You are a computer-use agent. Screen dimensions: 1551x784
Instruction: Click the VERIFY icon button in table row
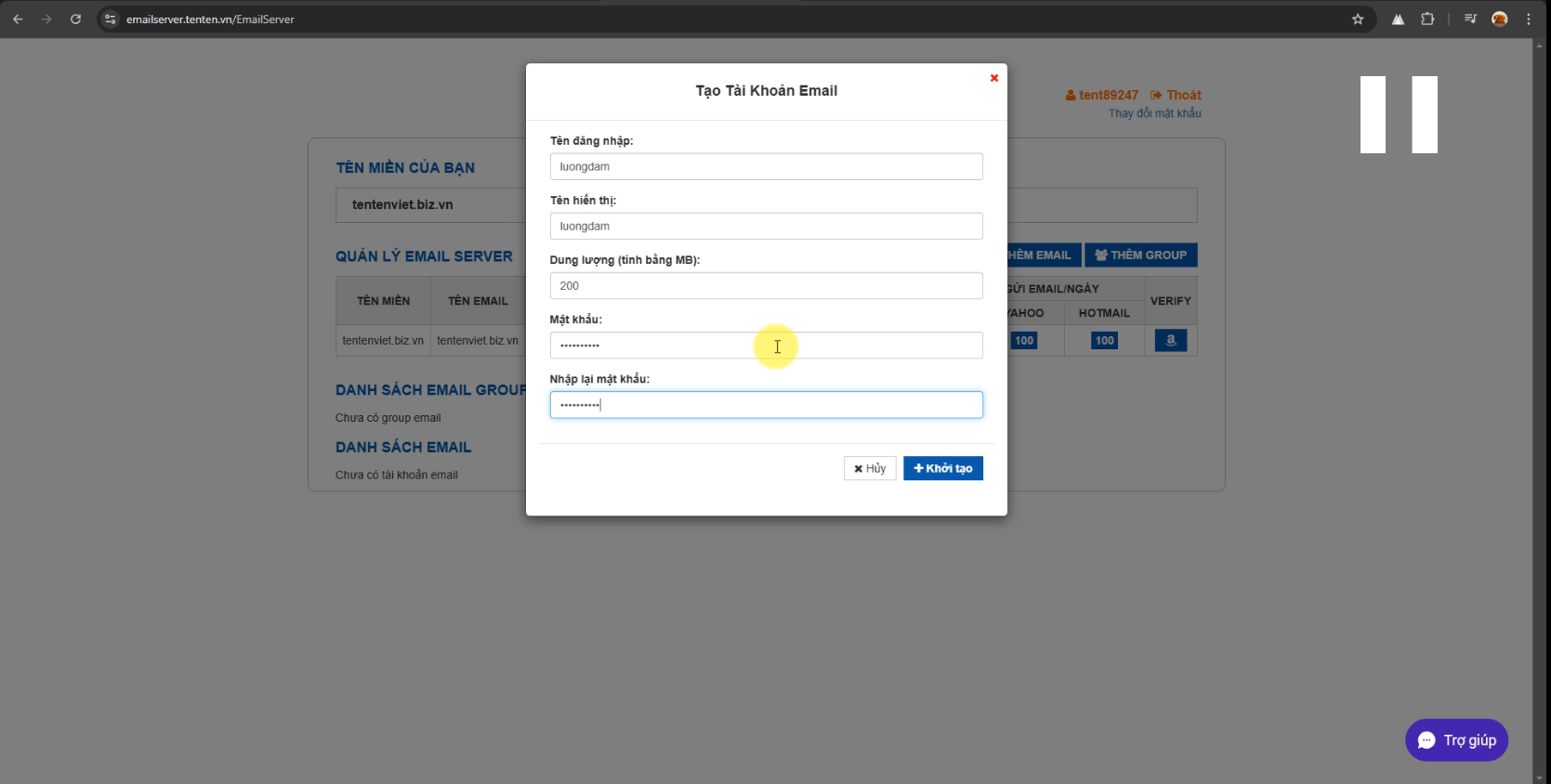(1171, 340)
